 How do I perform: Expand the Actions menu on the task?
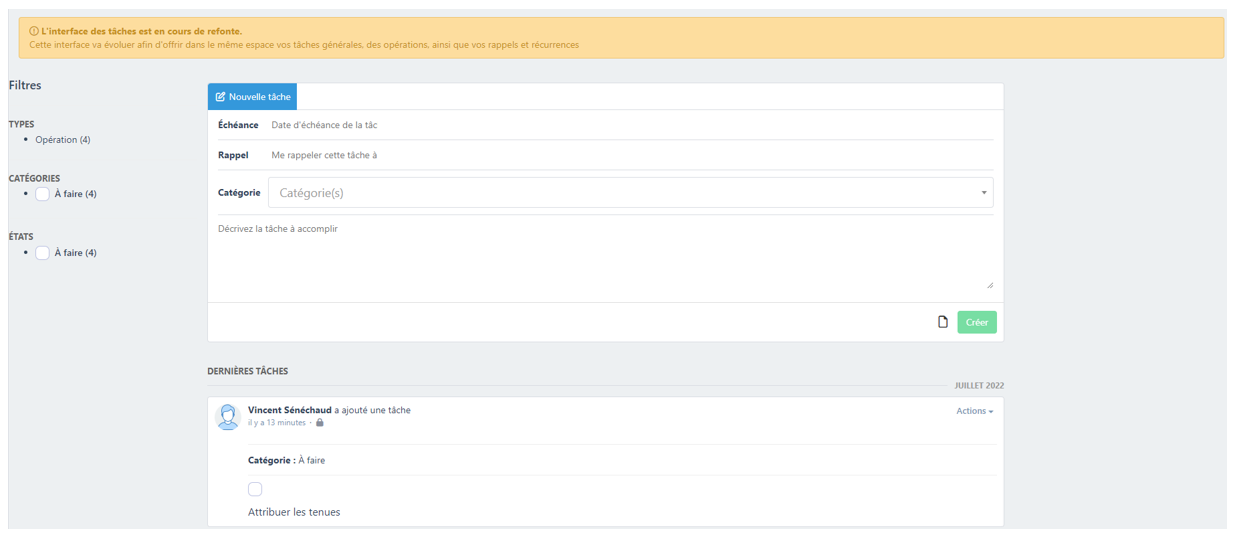click(x=974, y=411)
